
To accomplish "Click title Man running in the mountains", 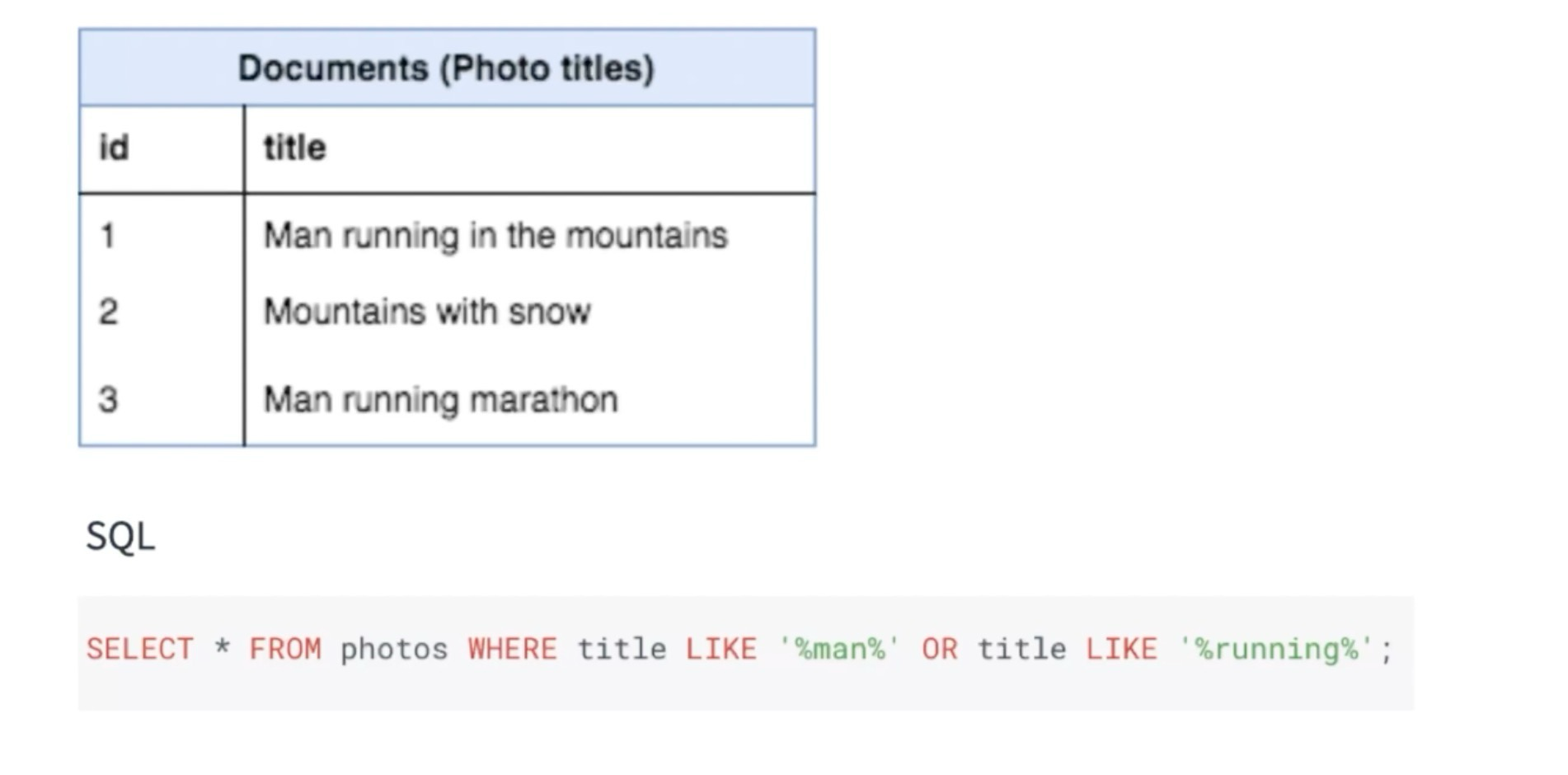I will pyautogui.click(x=495, y=236).
